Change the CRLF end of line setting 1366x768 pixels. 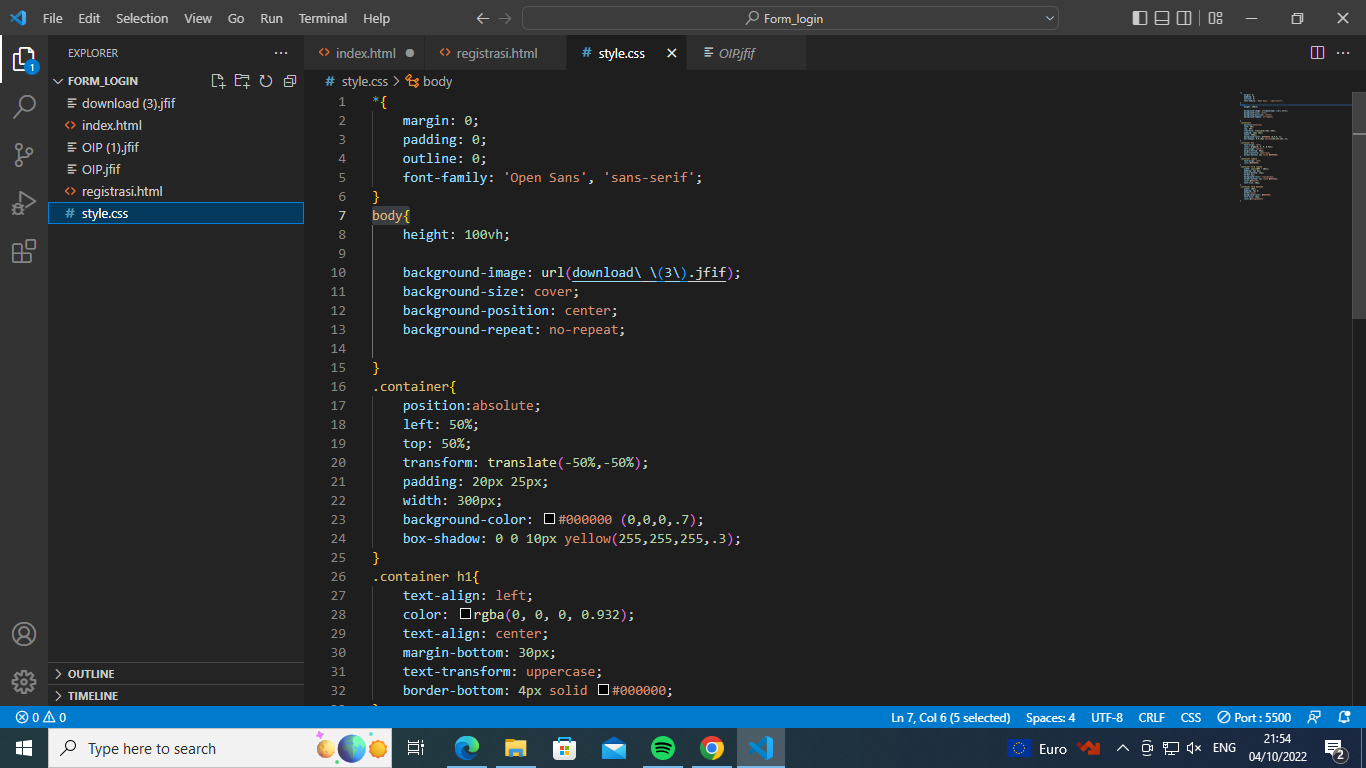(x=1151, y=717)
